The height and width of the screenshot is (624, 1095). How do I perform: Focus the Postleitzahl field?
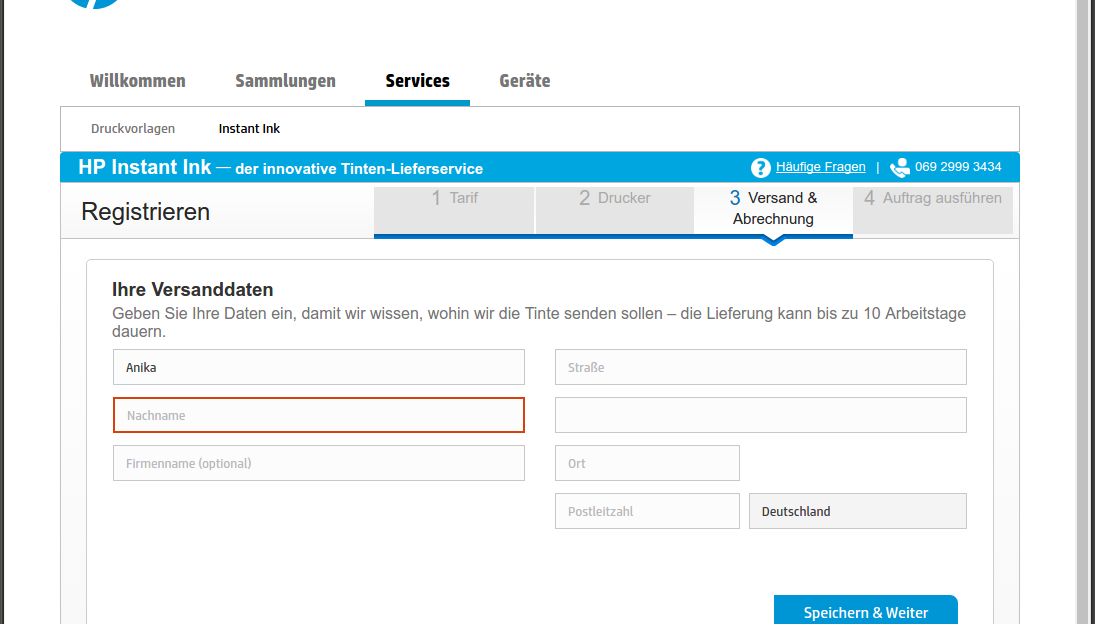(x=647, y=512)
